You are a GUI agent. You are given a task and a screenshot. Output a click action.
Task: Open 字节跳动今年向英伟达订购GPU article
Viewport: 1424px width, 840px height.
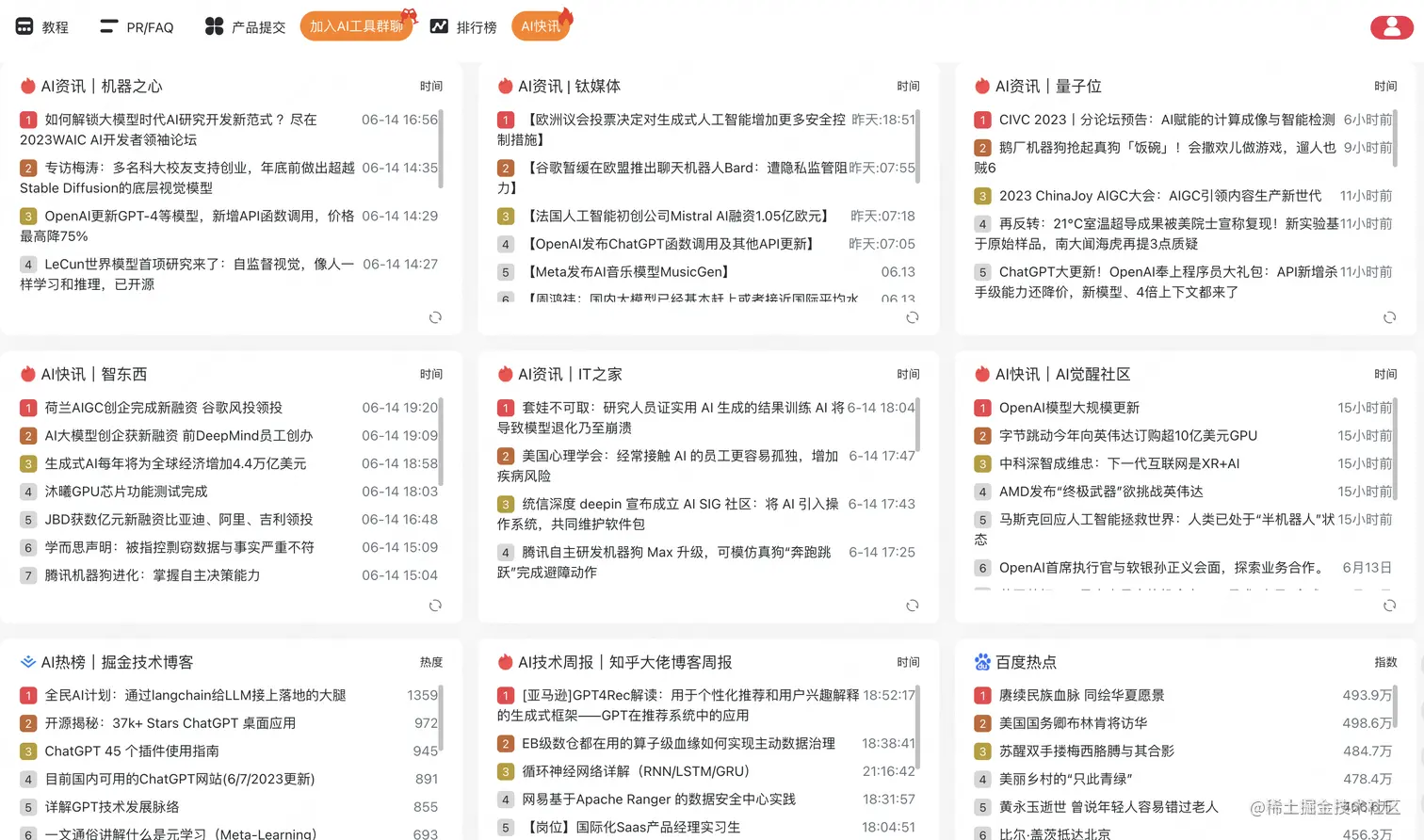(x=1128, y=436)
